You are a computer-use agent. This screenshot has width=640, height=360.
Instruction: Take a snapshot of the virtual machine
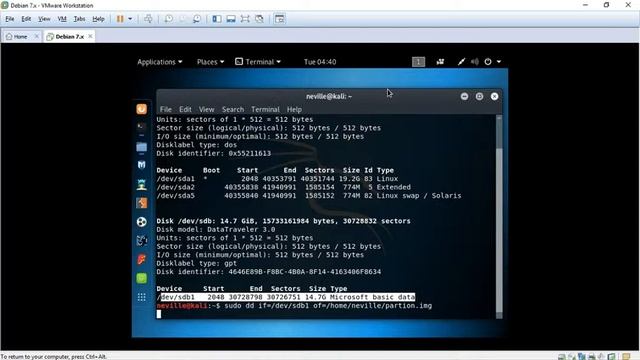coord(169,19)
